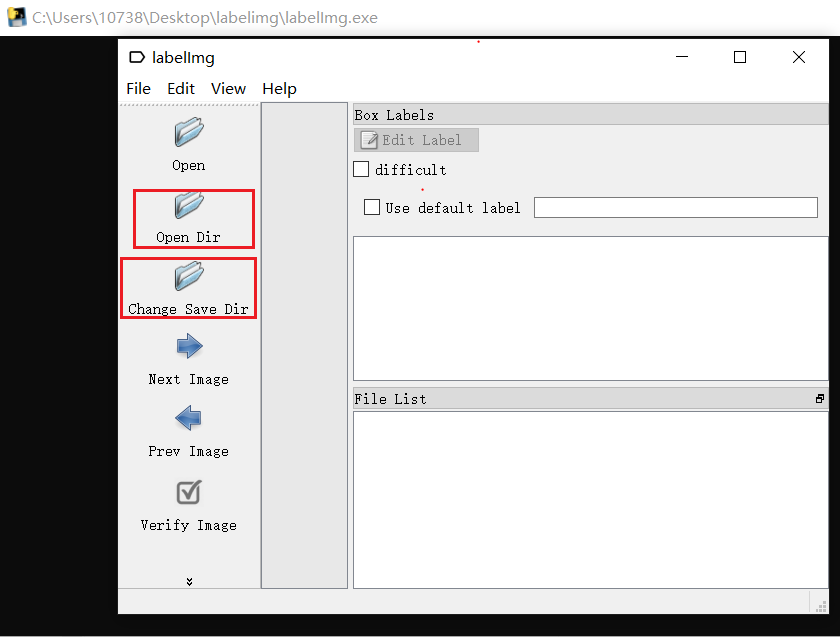Click inside the File List area
This screenshot has width=840, height=637.
590,499
